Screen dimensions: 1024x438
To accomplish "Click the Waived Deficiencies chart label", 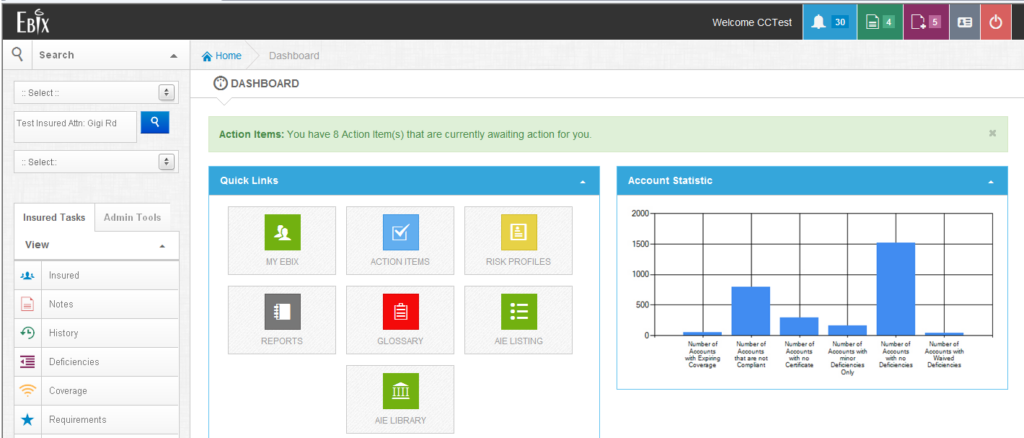I will coord(944,354).
